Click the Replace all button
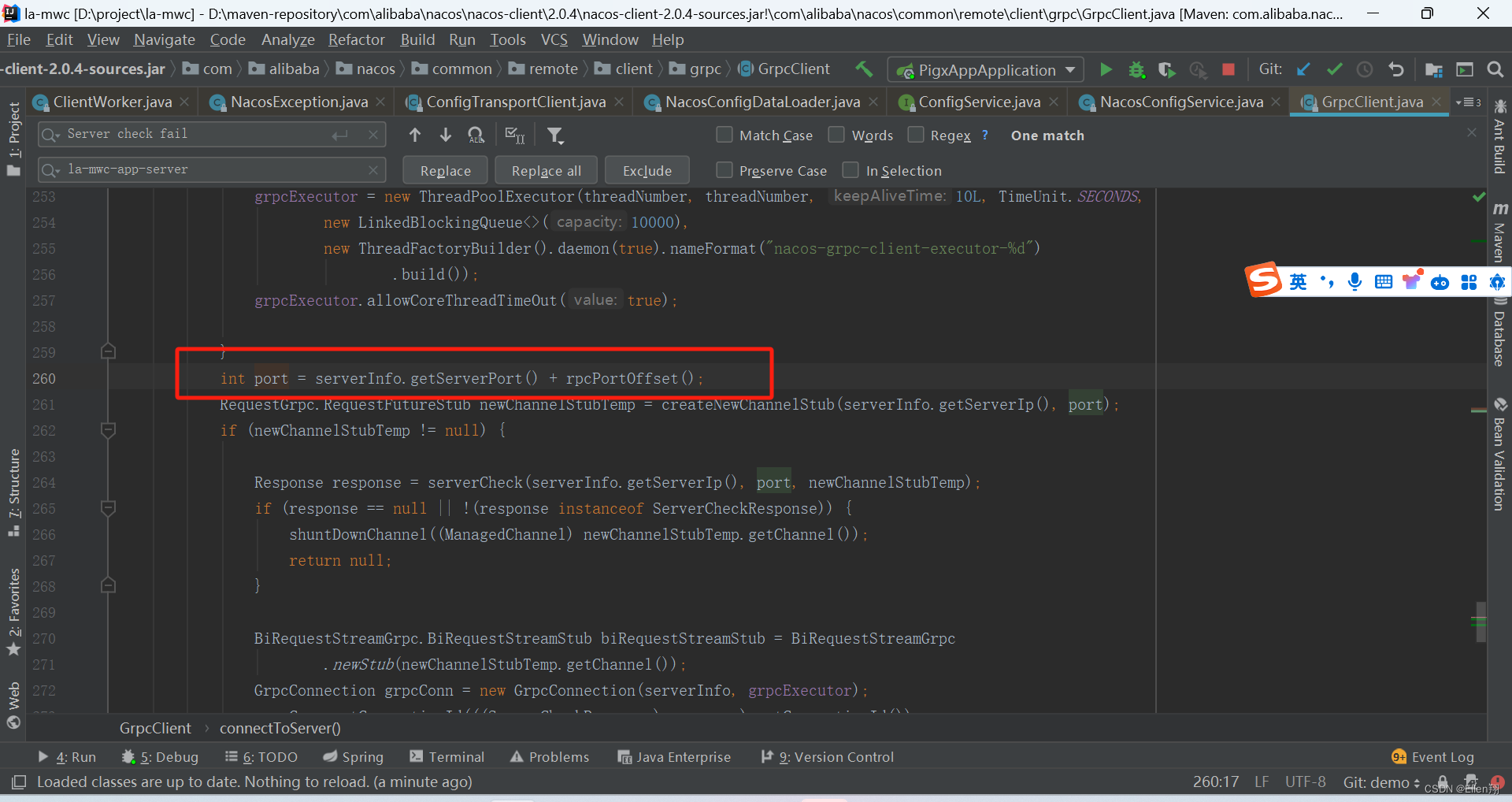The height and width of the screenshot is (802, 1512). click(546, 170)
